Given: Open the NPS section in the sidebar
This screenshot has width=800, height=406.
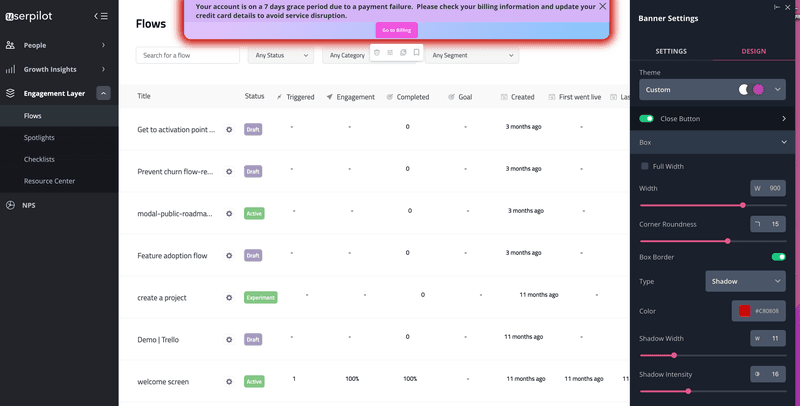Looking at the screenshot, I should point(36,205).
